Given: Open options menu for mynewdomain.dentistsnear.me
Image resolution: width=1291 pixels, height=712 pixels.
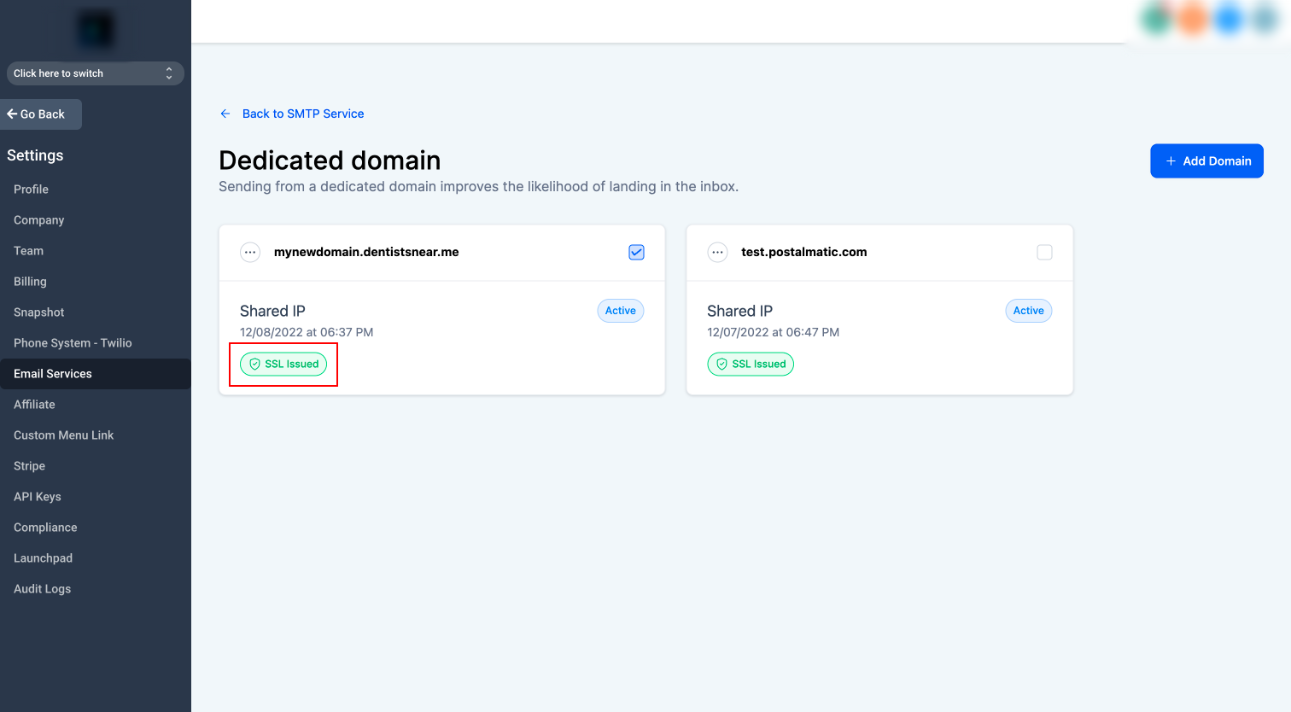Looking at the screenshot, I should pos(250,253).
